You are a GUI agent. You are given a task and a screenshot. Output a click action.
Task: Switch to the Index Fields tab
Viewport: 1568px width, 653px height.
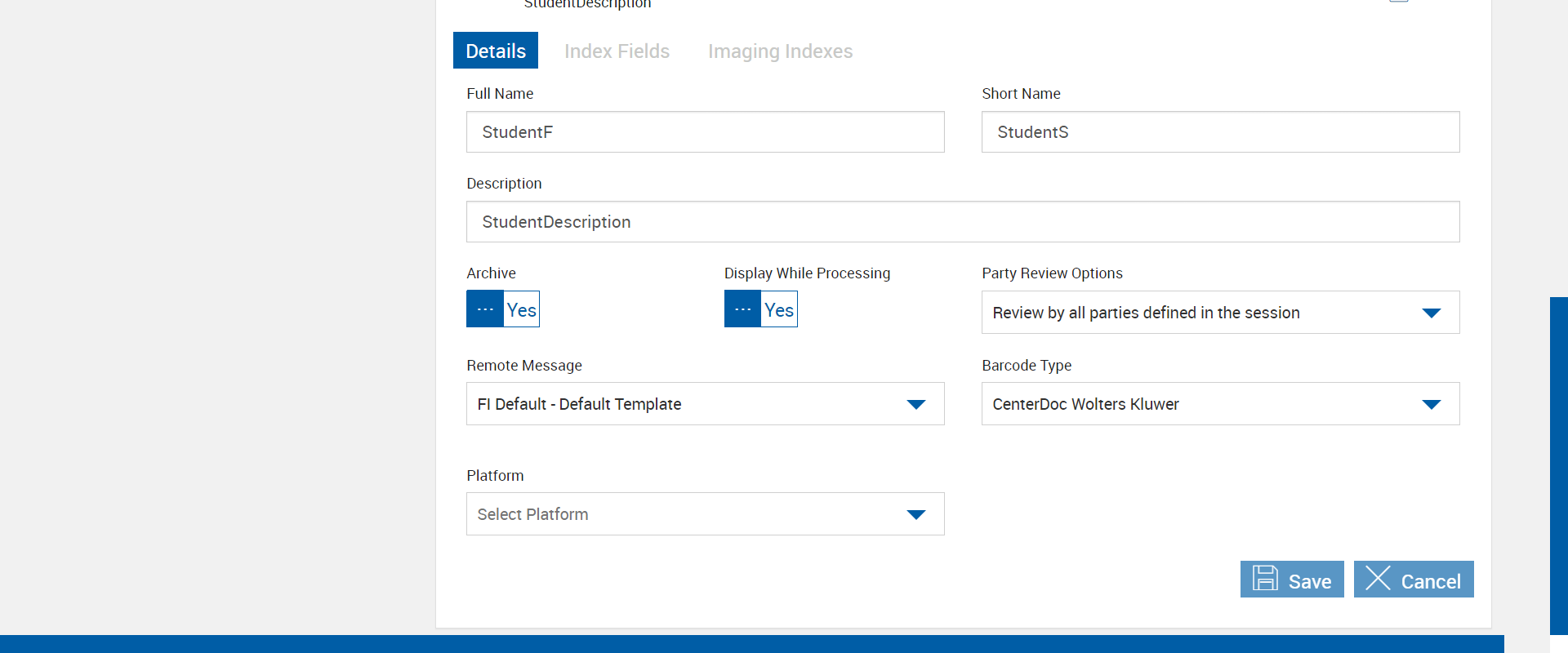(617, 51)
